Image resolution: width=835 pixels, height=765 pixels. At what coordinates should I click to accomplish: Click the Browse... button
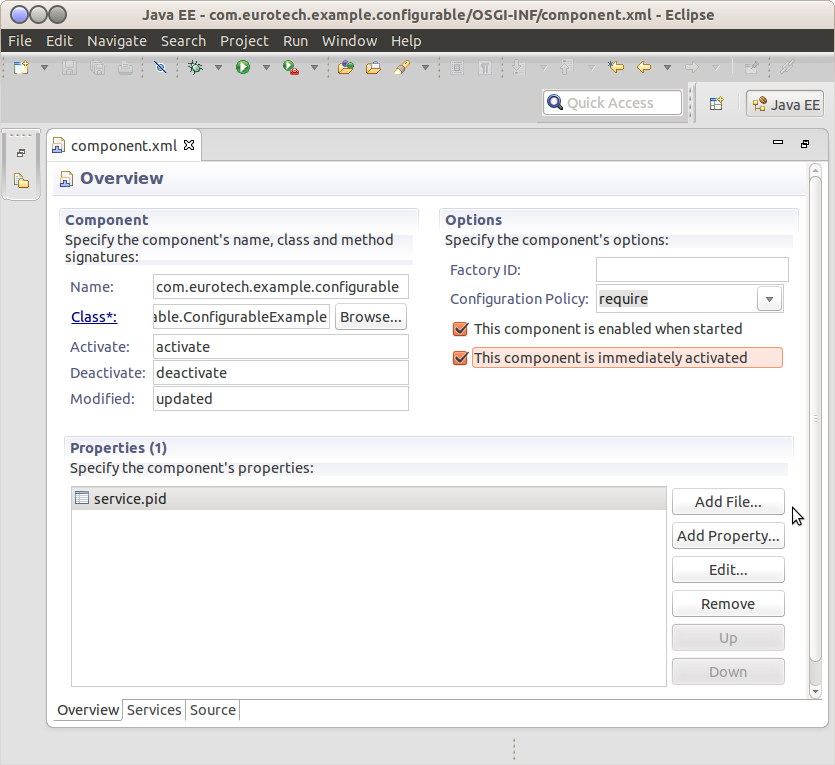click(x=371, y=317)
